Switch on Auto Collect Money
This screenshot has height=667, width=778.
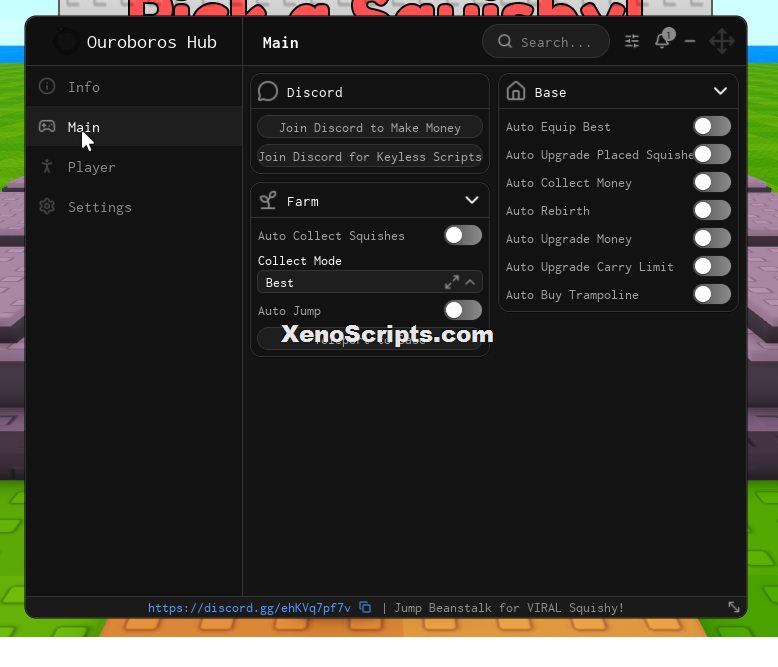pyautogui.click(x=712, y=182)
